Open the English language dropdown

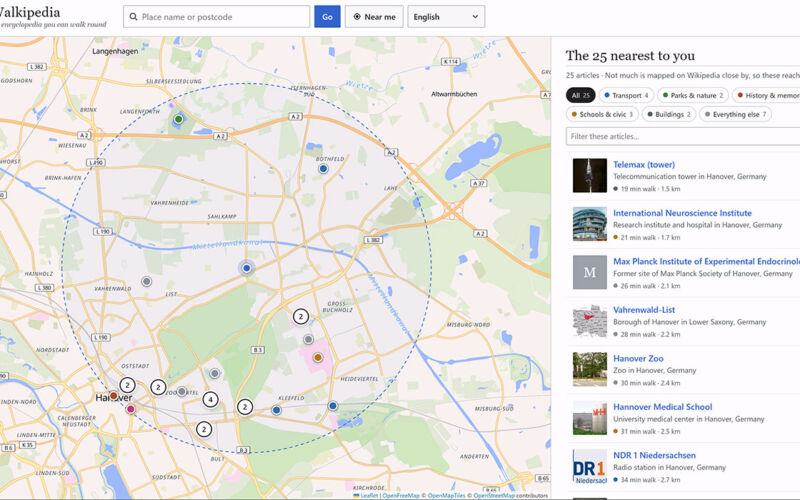(x=446, y=17)
